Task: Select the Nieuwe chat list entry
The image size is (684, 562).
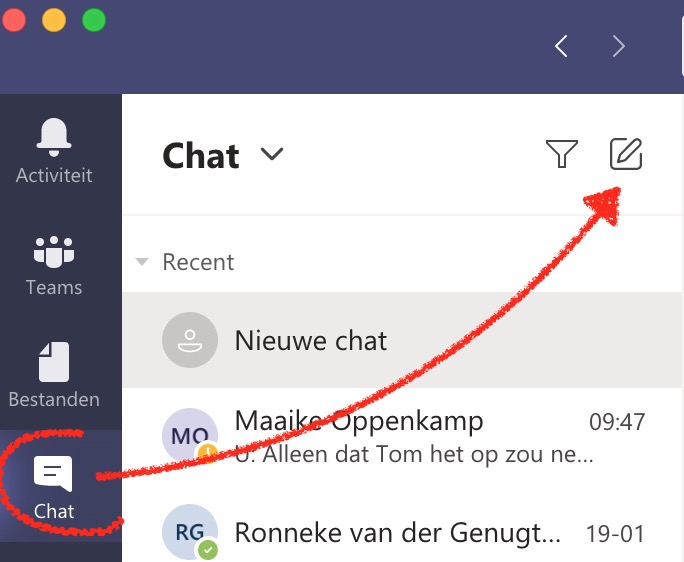Action: click(x=402, y=340)
